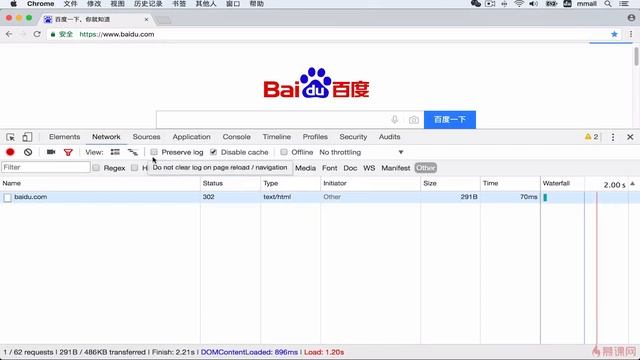
Task: Open macOS notification center icon
Action: [624, 4]
